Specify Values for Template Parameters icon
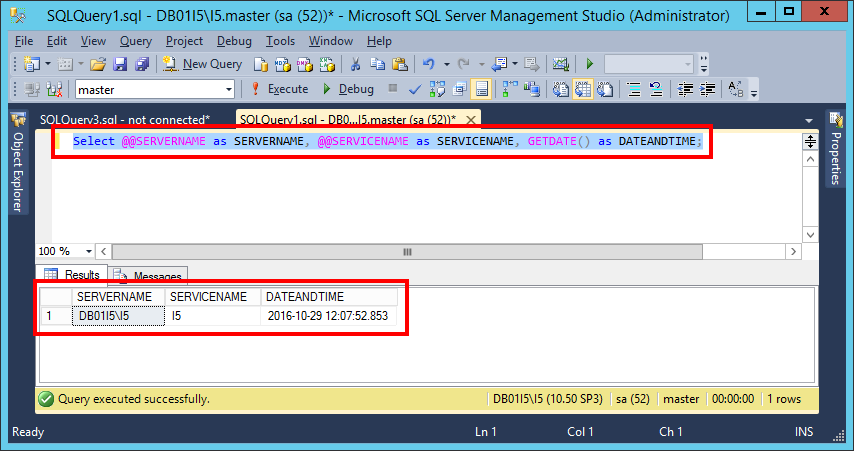 coord(736,89)
